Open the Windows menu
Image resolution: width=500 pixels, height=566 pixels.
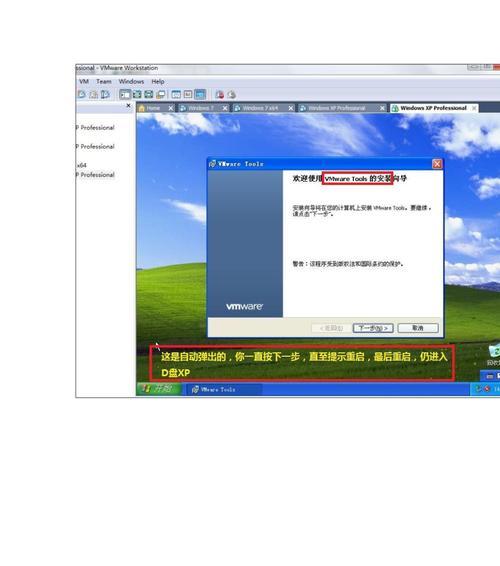coord(131,82)
